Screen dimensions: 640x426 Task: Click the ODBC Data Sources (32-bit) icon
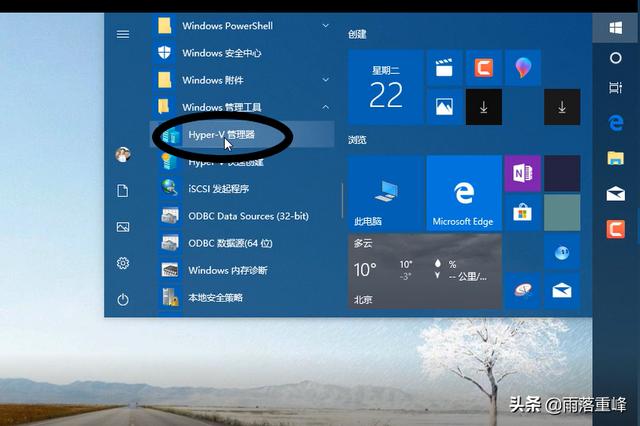170,215
